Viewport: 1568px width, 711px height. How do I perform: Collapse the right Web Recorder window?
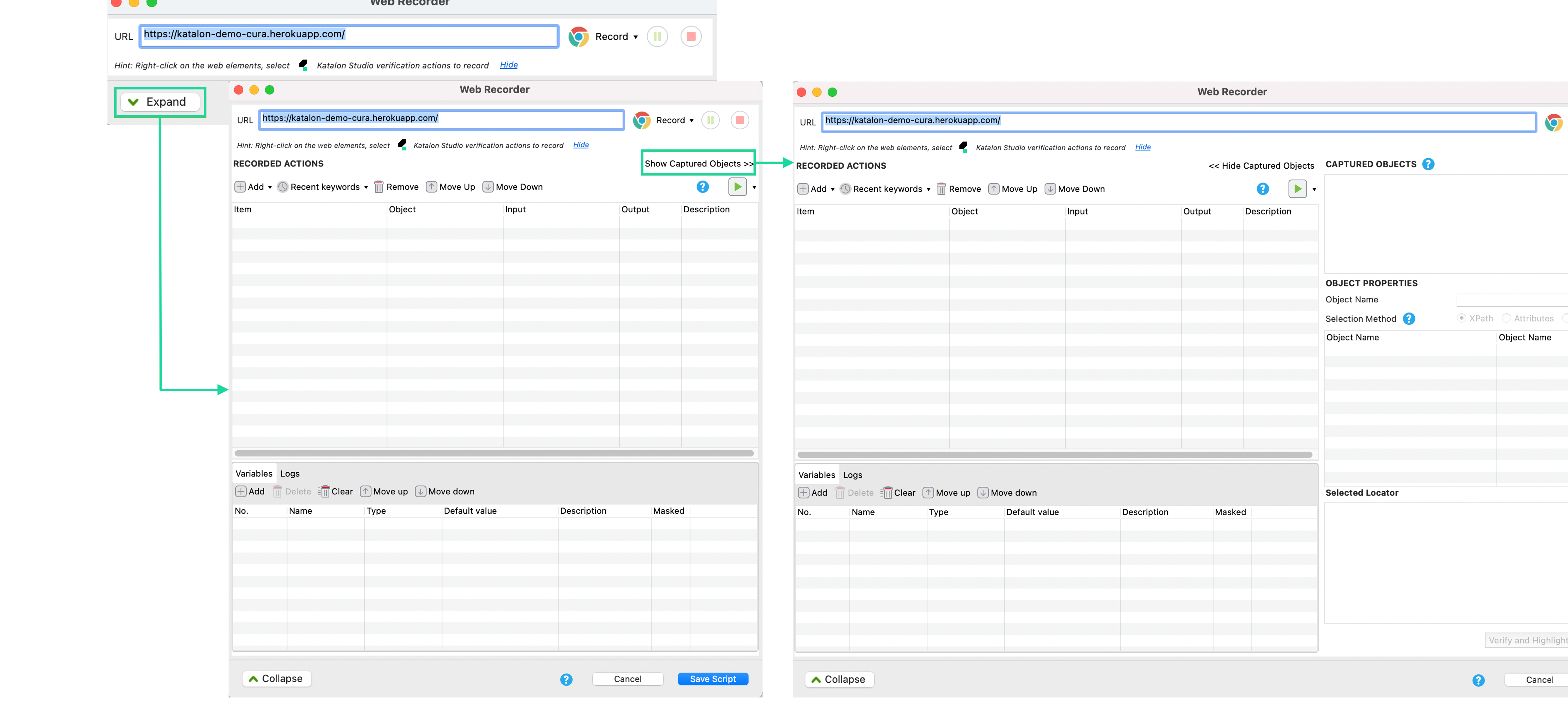coord(839,679)
